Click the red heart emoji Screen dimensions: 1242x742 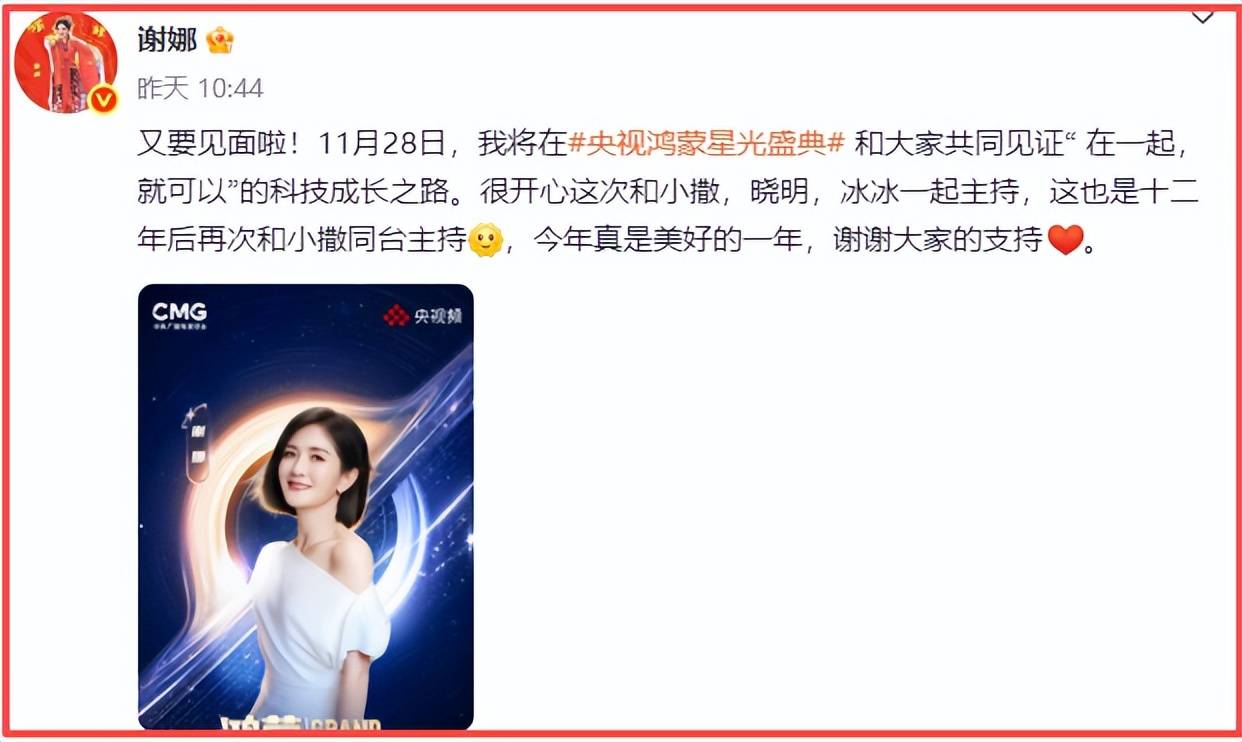tap(1066, 240)
